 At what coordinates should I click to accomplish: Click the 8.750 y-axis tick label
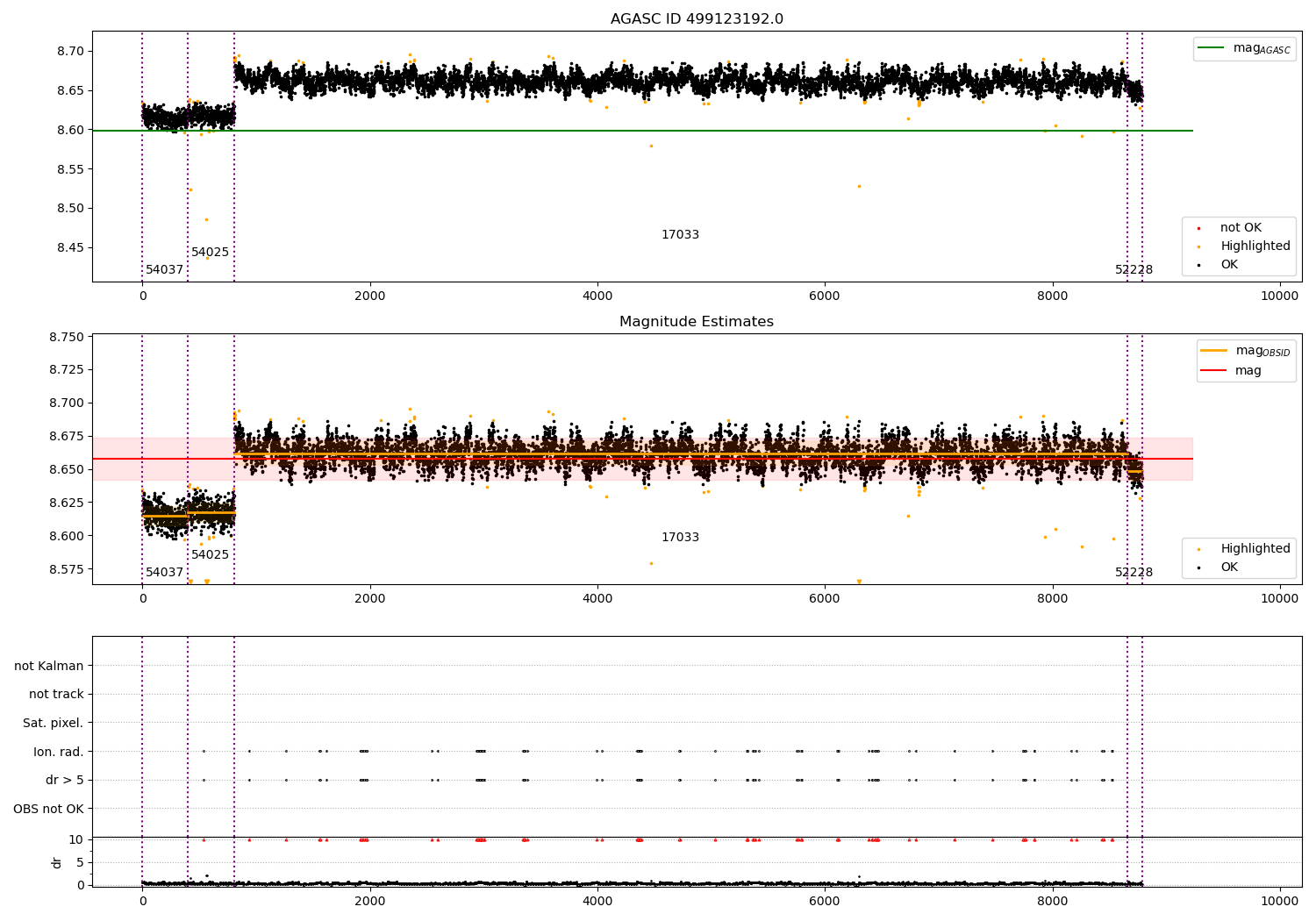coord(67,338)
